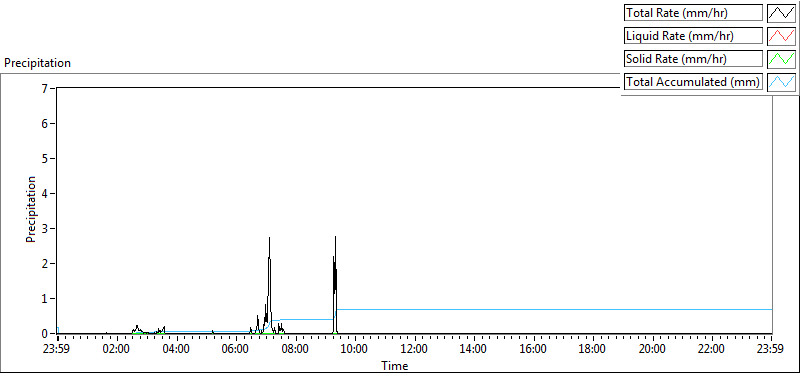Click the 23:59 start time axis label

58,349
